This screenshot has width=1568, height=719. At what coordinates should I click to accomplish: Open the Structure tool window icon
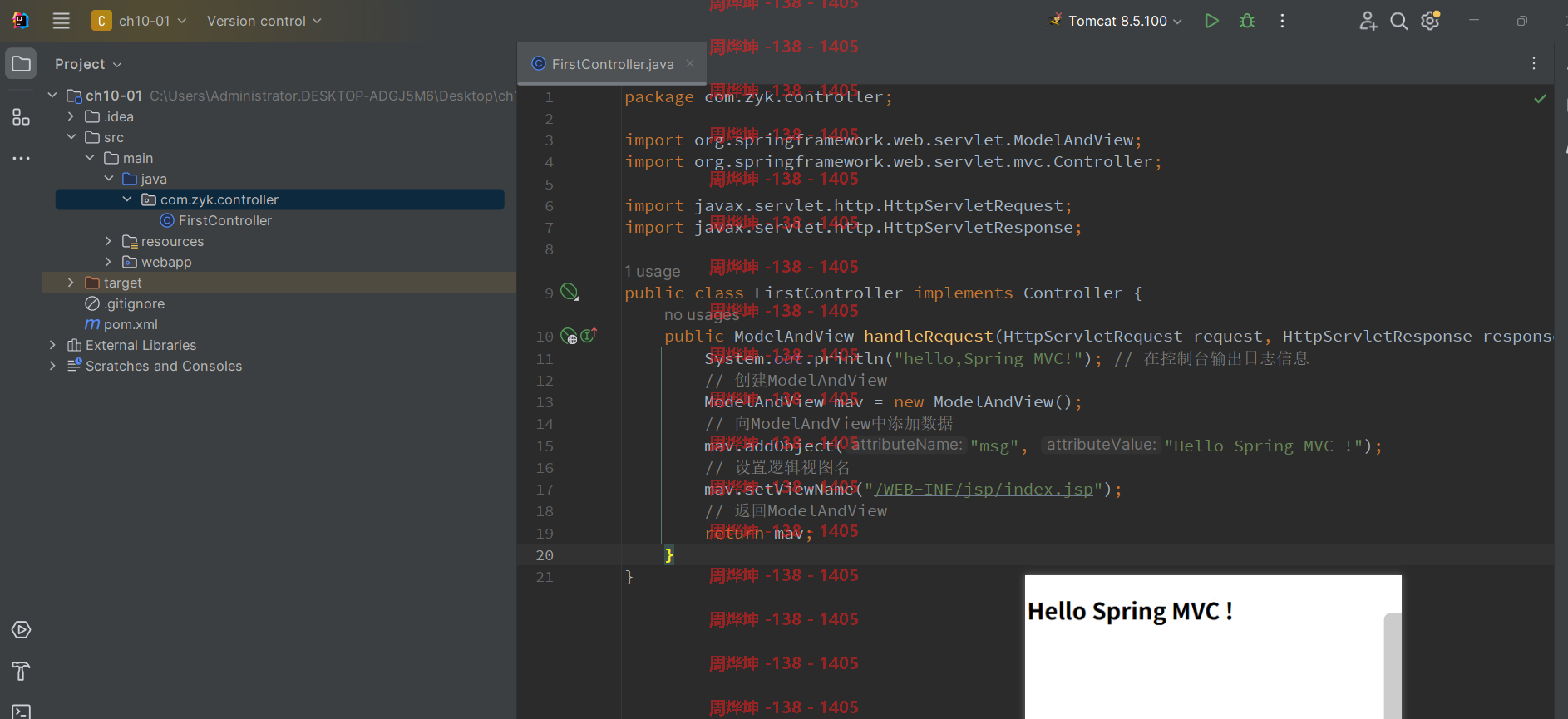tap(22, 117)
